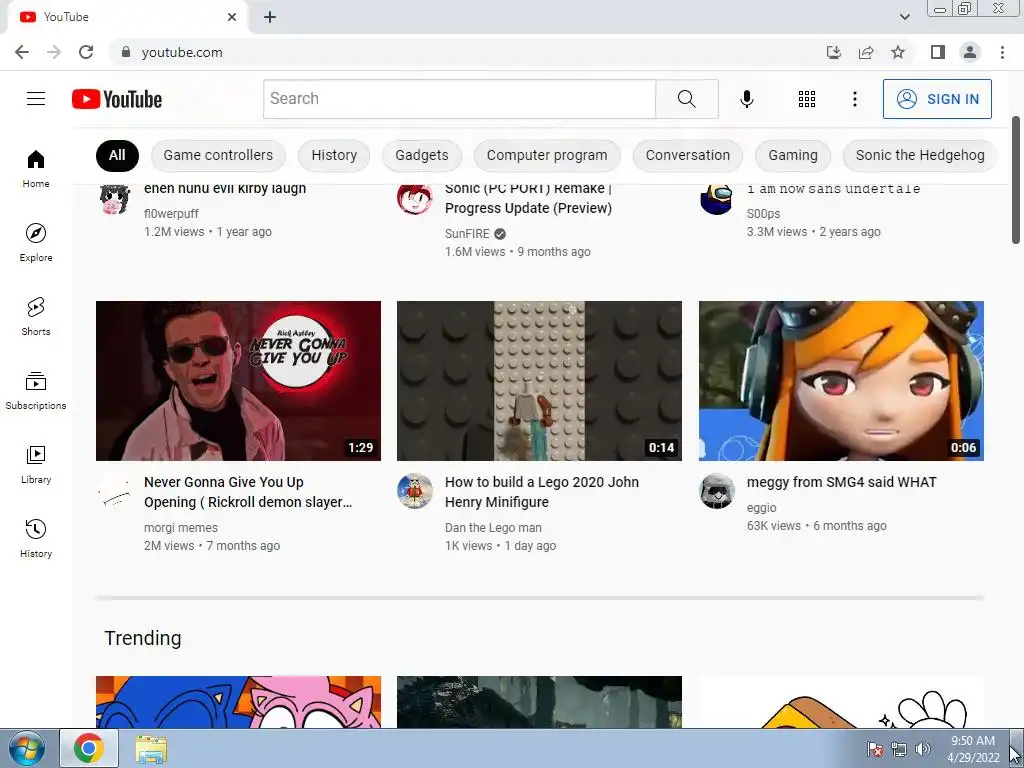Select the Gaming filter chip
The width and height of the screenshot is (1024, 768).
[x=792, y=155]
